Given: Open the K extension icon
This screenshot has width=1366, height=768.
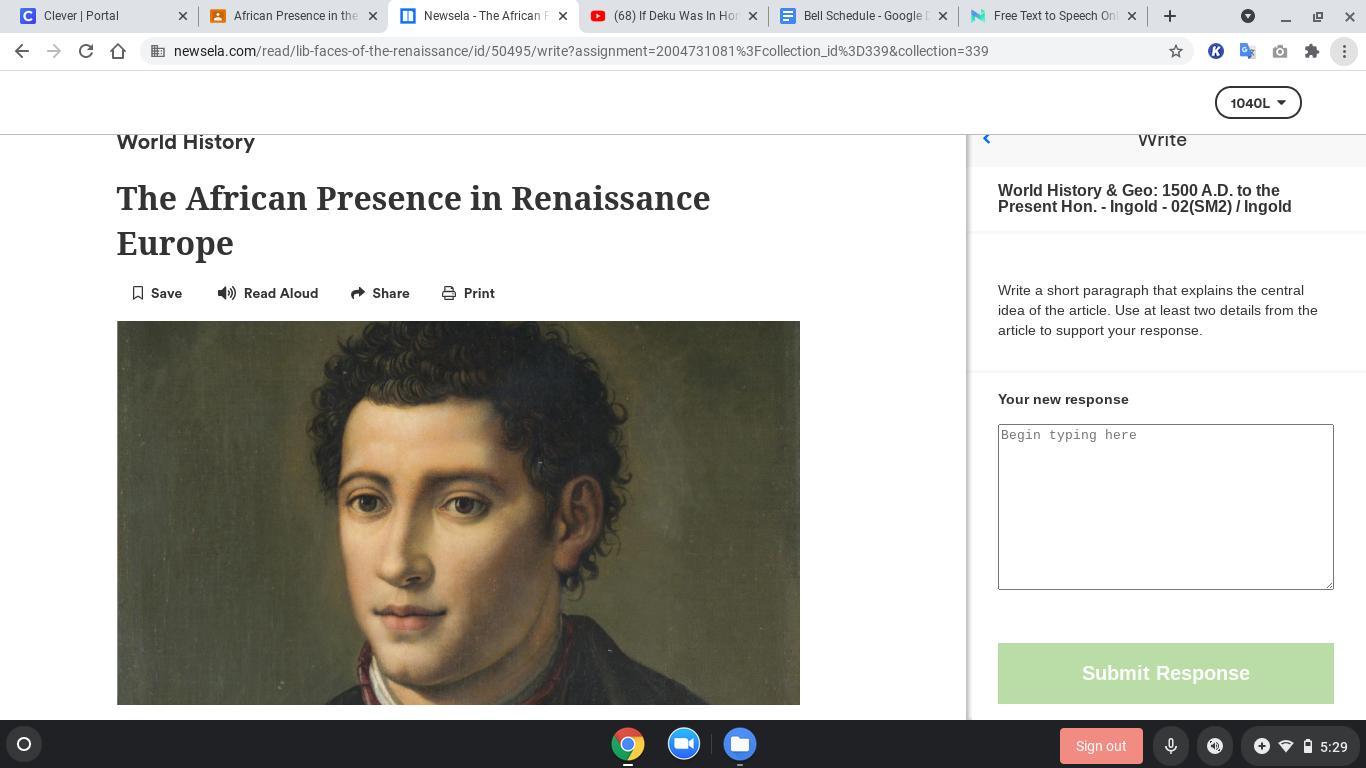Looking at the screenshot, I should tap(1216, 51).
